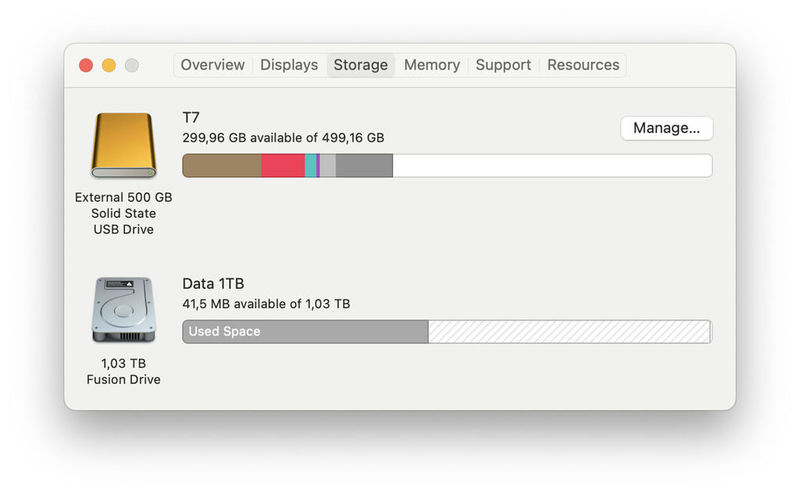Viewport: 800px width, 495px height.
Task: Click the brown segment of T7 storage bar
Action: (x=222, y=166)
